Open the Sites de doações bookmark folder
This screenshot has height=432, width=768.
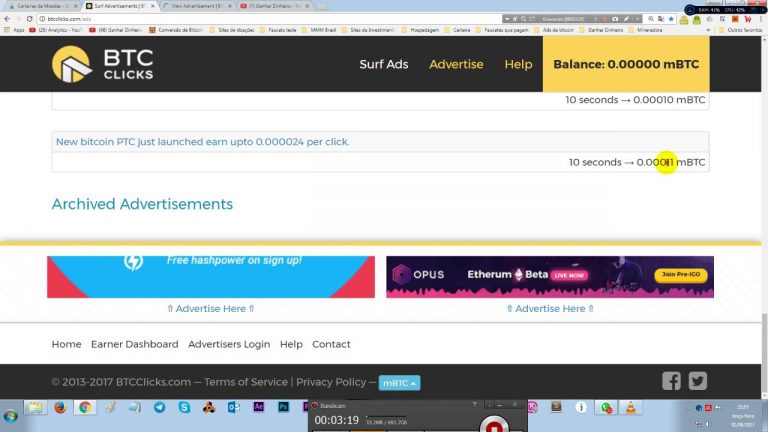[232, 30]
